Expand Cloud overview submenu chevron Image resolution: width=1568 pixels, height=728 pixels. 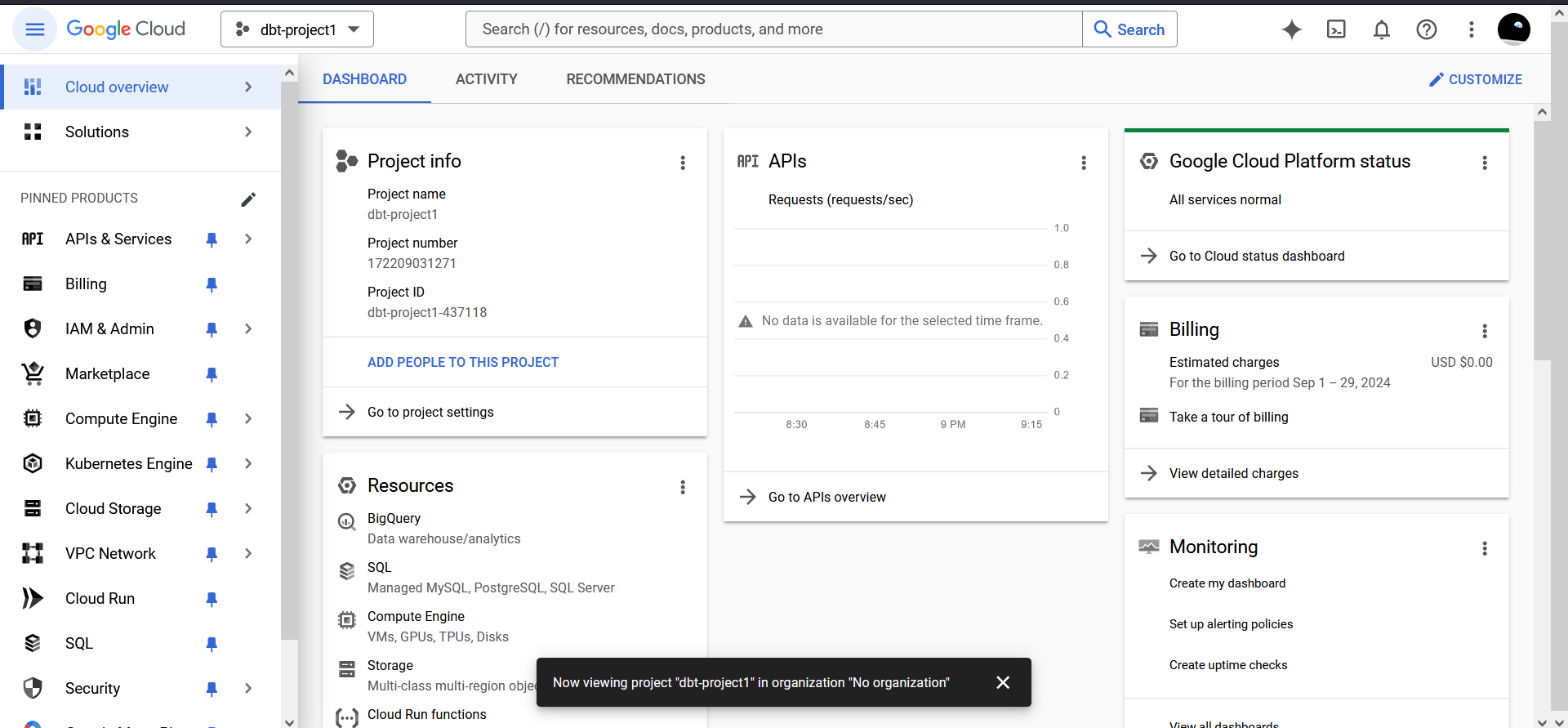[248, 87]
